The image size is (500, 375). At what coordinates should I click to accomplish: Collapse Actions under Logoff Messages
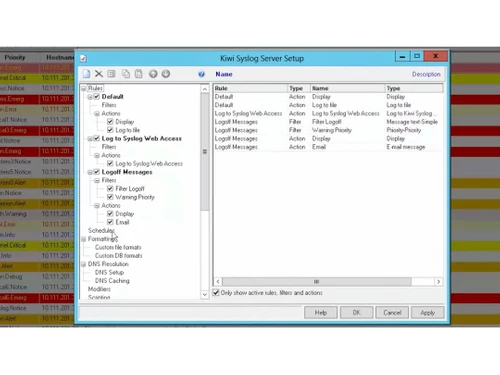tap(97, 206)
